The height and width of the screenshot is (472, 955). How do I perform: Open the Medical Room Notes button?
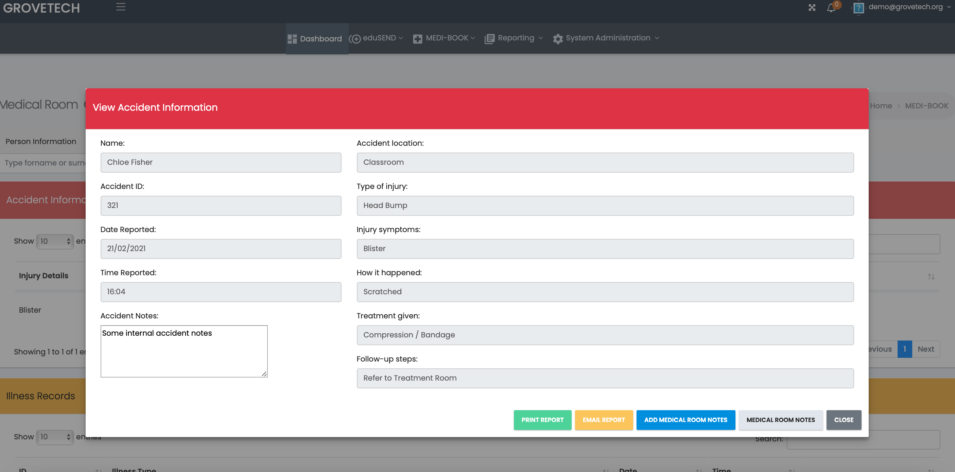[780, 420]
